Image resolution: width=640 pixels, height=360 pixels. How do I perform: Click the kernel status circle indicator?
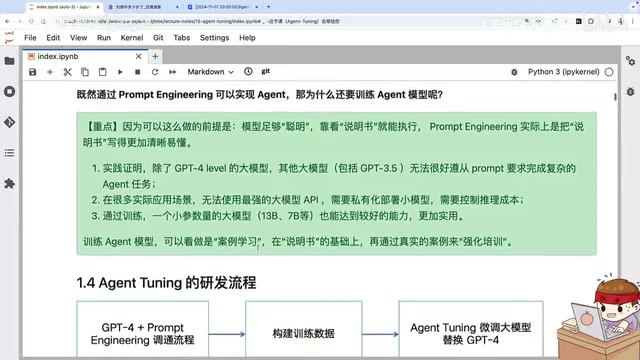[x=609, y=72]
